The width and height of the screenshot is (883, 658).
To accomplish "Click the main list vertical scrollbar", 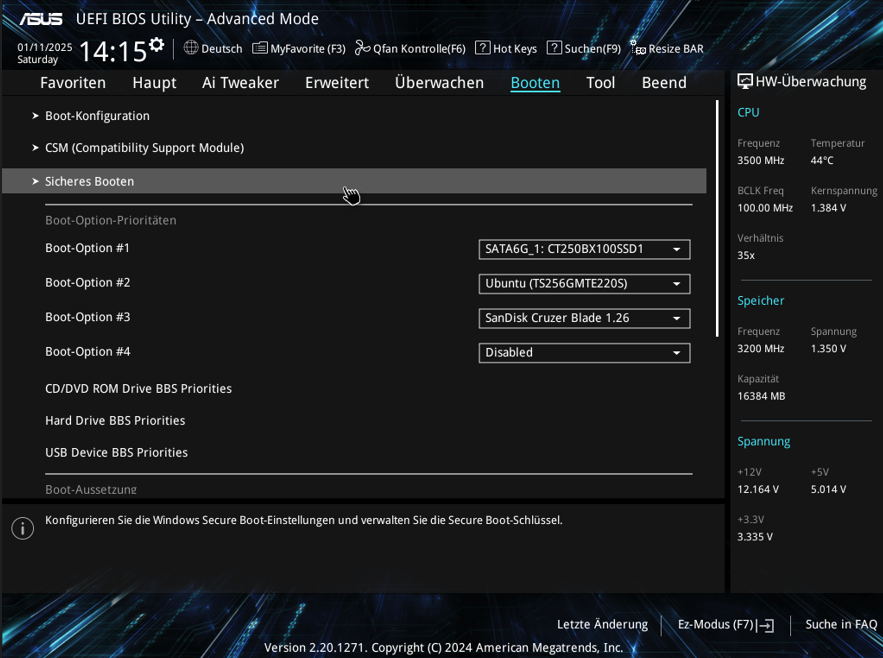I will point(717,219).
